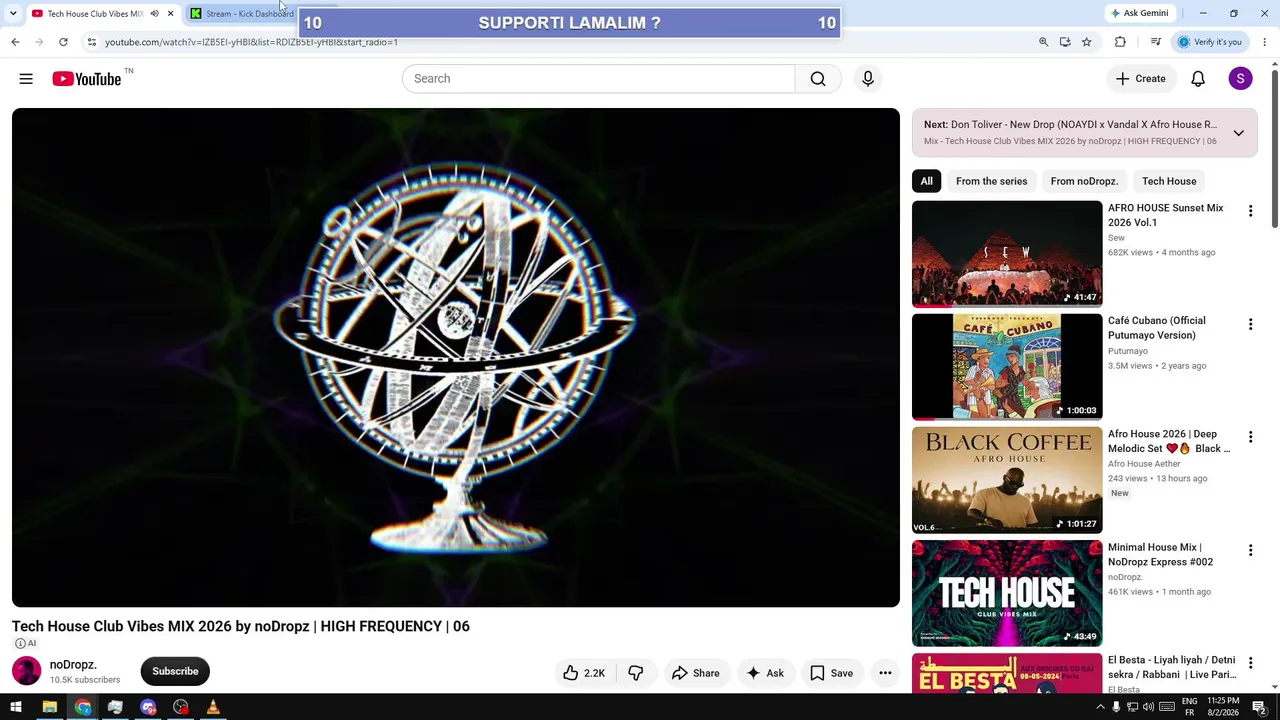Open more actions menu under video

pos(885,673)
